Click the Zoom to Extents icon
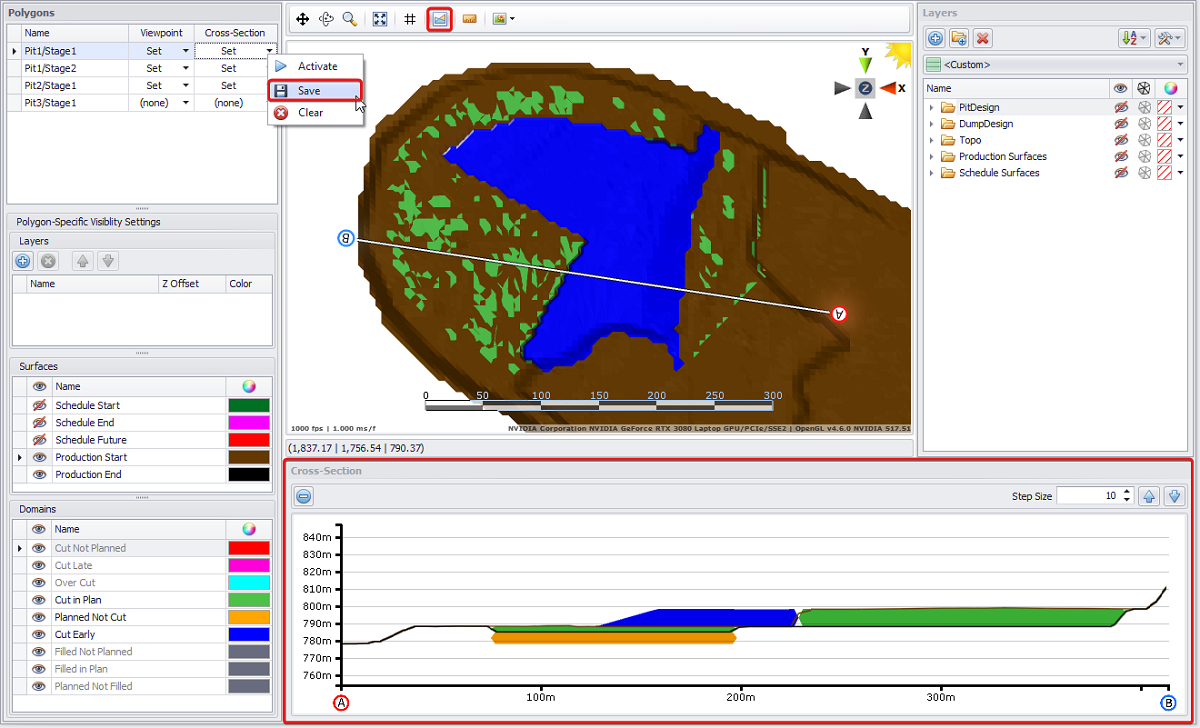1200x728 pixels. coord(380,19)
